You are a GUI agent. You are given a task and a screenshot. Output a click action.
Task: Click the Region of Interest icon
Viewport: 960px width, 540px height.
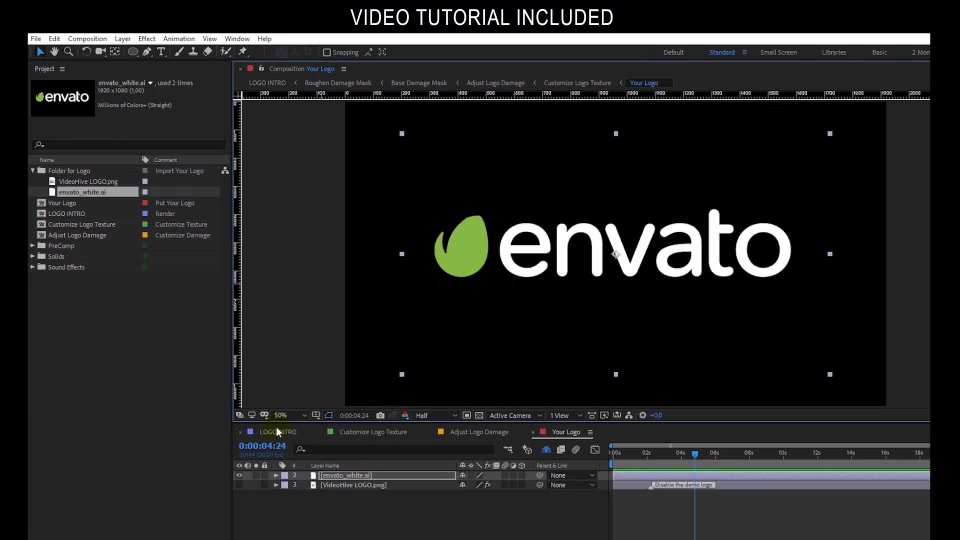467,415
